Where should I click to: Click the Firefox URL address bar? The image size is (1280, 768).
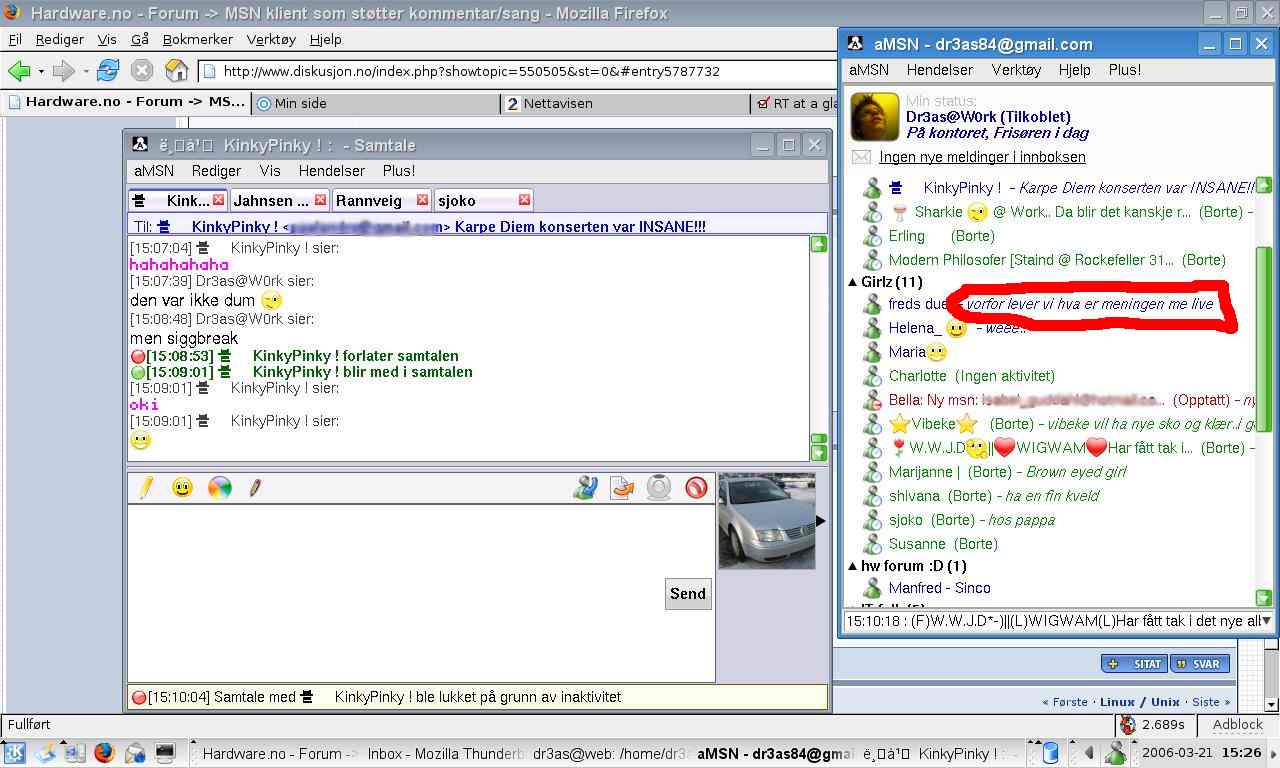515,71
